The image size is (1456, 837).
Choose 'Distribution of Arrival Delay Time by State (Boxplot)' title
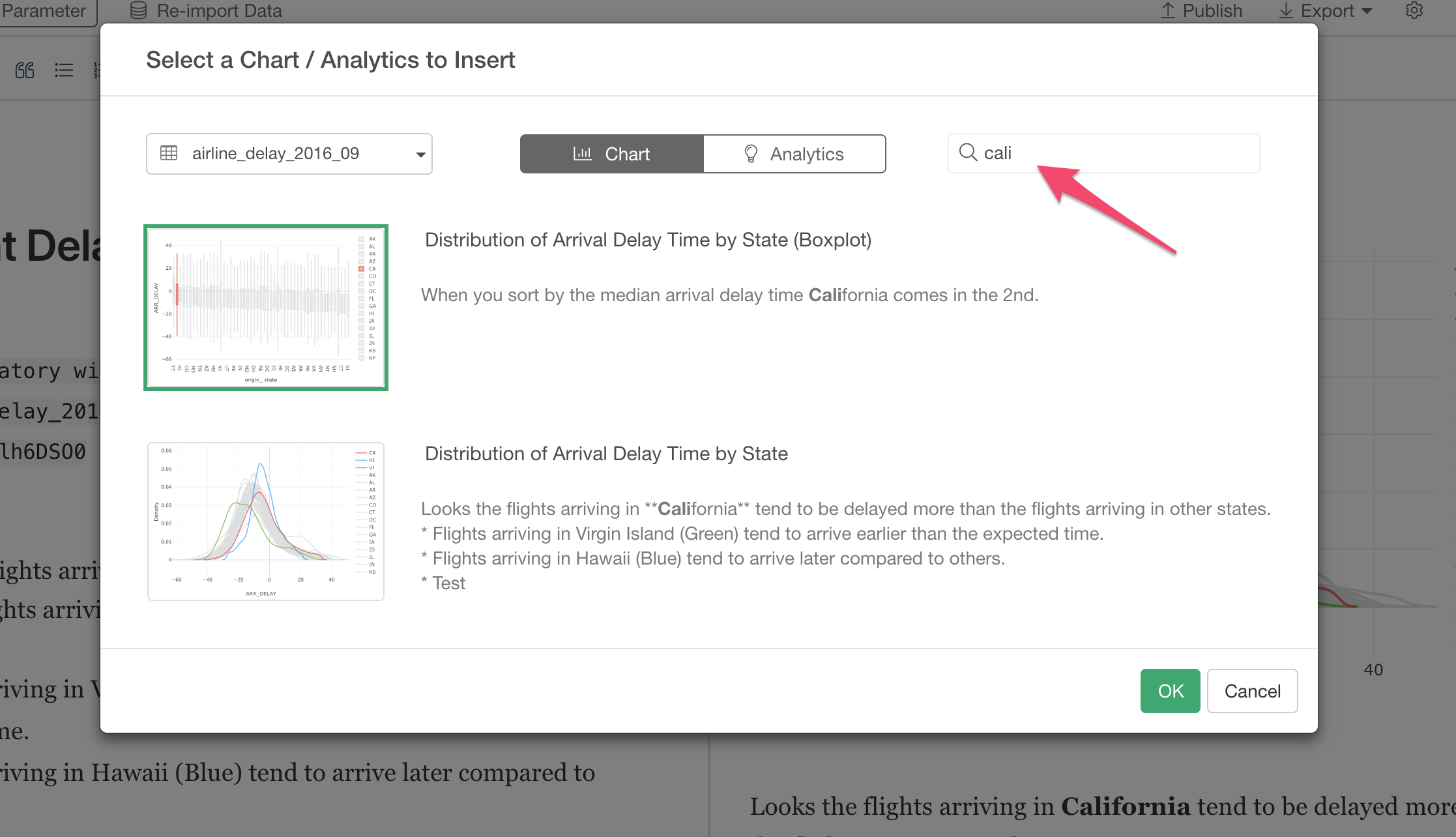[648, 240]
